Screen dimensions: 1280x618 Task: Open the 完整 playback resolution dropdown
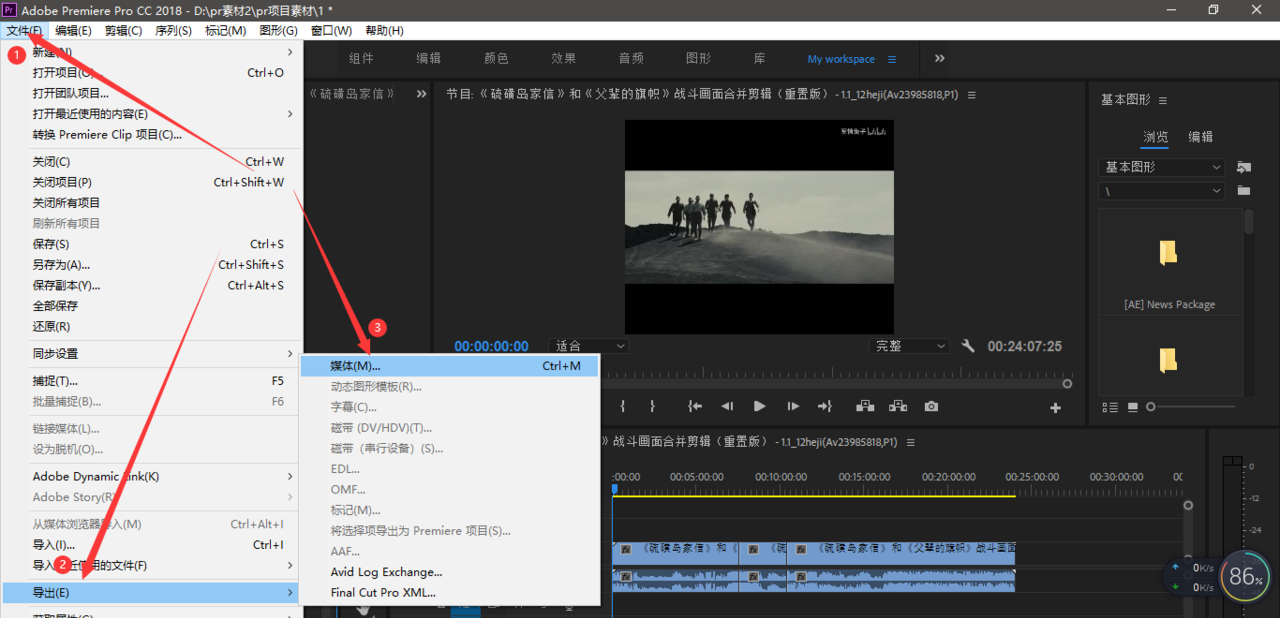[x=909, y=346]
